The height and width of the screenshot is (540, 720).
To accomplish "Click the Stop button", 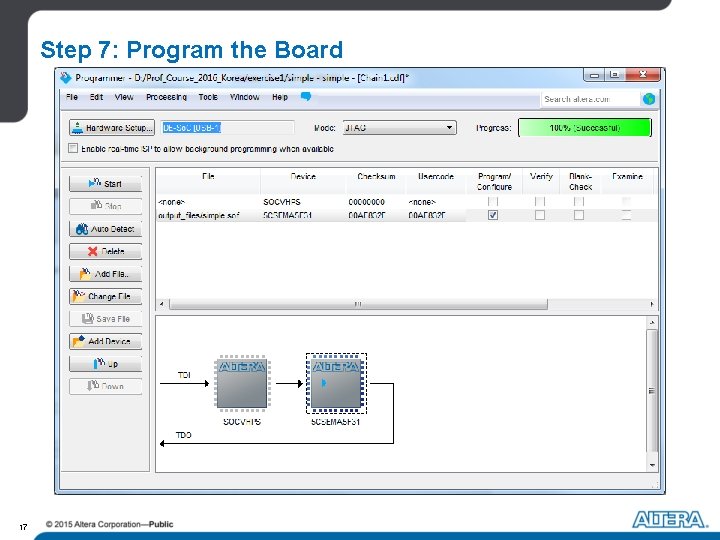I will tap(105, 206).
